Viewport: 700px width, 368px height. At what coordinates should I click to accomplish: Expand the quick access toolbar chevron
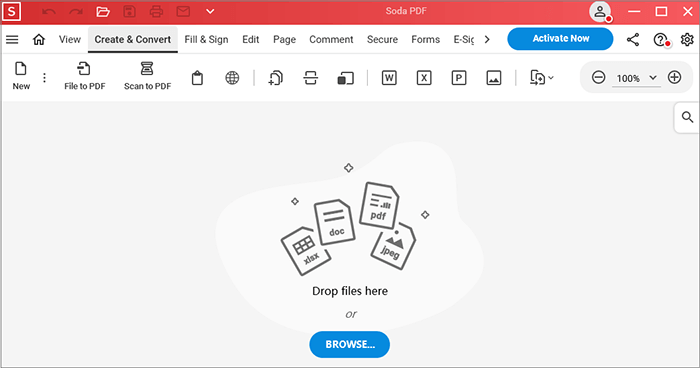210,12
